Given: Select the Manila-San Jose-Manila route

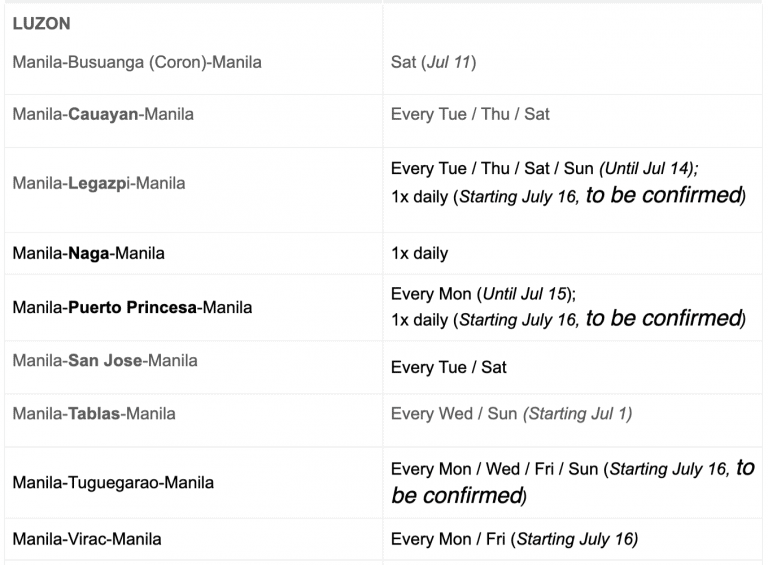Looking at the screenshot, I should 105,360.
